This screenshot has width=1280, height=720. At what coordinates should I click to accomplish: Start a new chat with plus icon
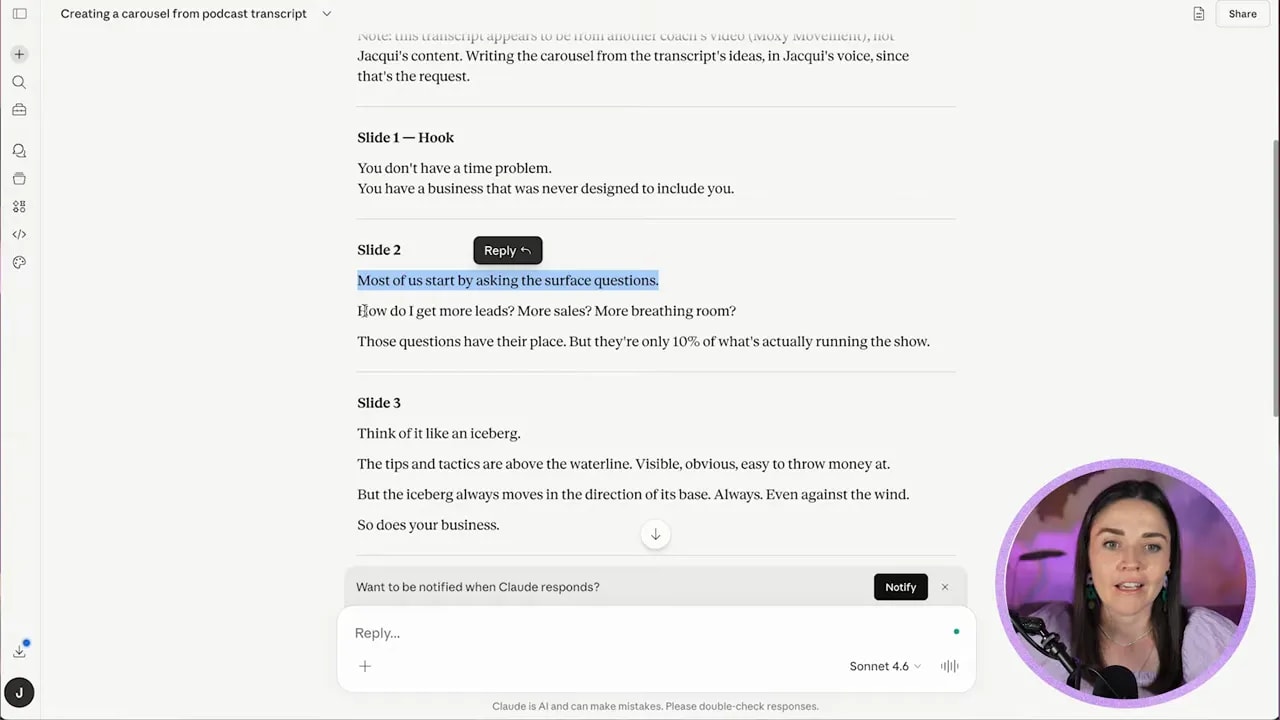click(x=19, y=54)
